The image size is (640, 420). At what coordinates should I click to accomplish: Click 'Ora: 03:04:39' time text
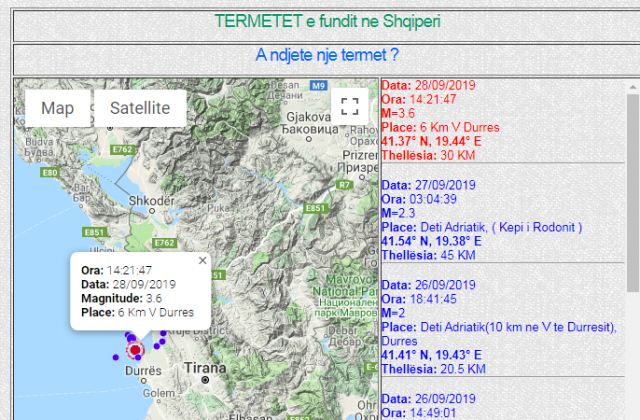(x=419, y=199)
